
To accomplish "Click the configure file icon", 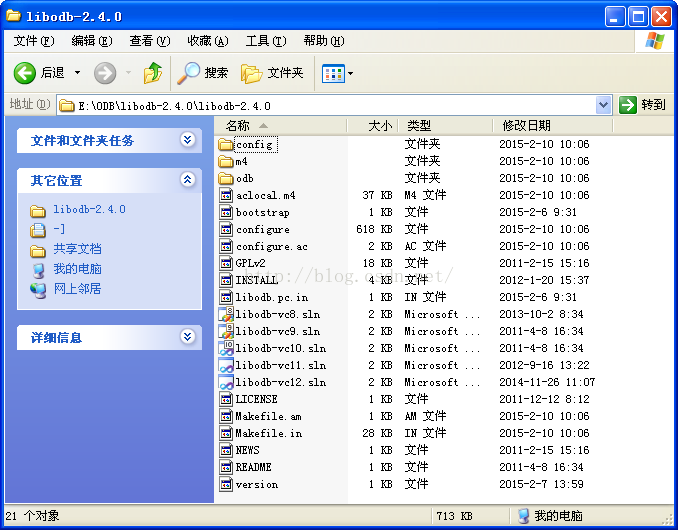I will (x=226, y=229).
